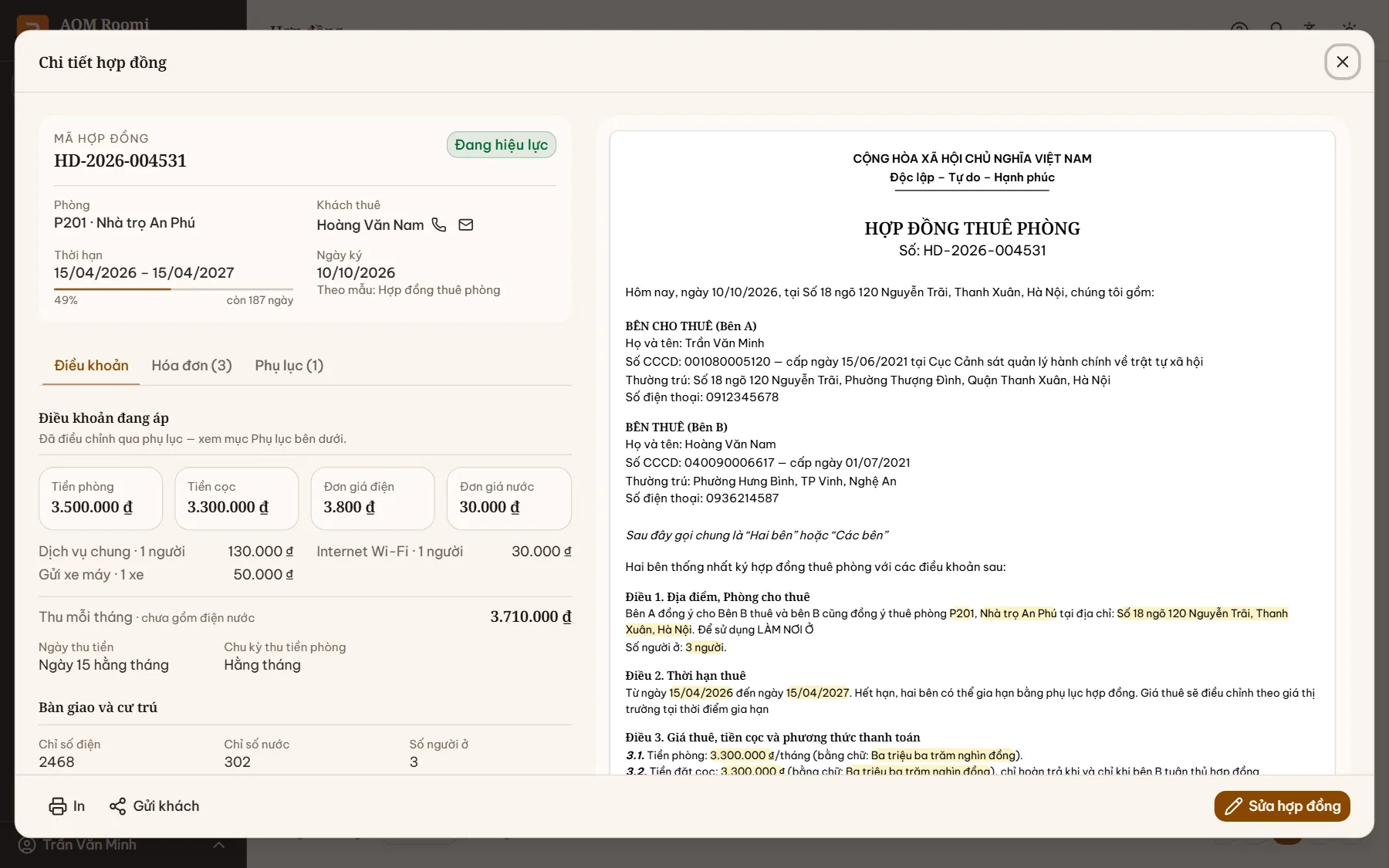Image resolution: width=1389 pixels, height=868 pixels.
Task: Share the contract via Gửi khách
Action: [154, 806]
